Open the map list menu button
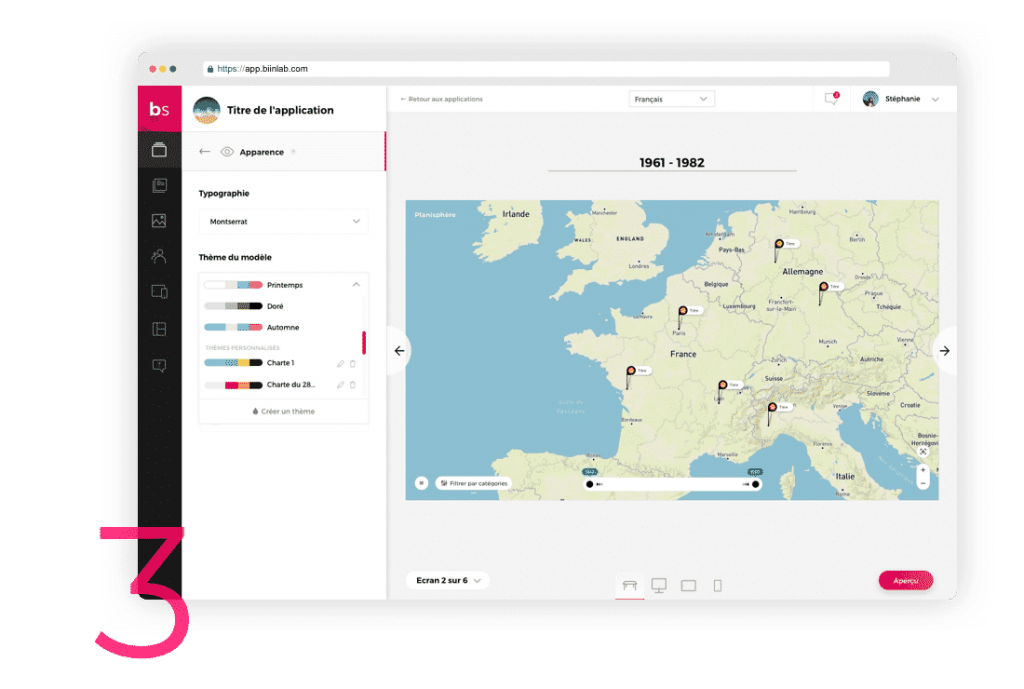This screenshot has width=1024, height=689. (x=421, y=483)
